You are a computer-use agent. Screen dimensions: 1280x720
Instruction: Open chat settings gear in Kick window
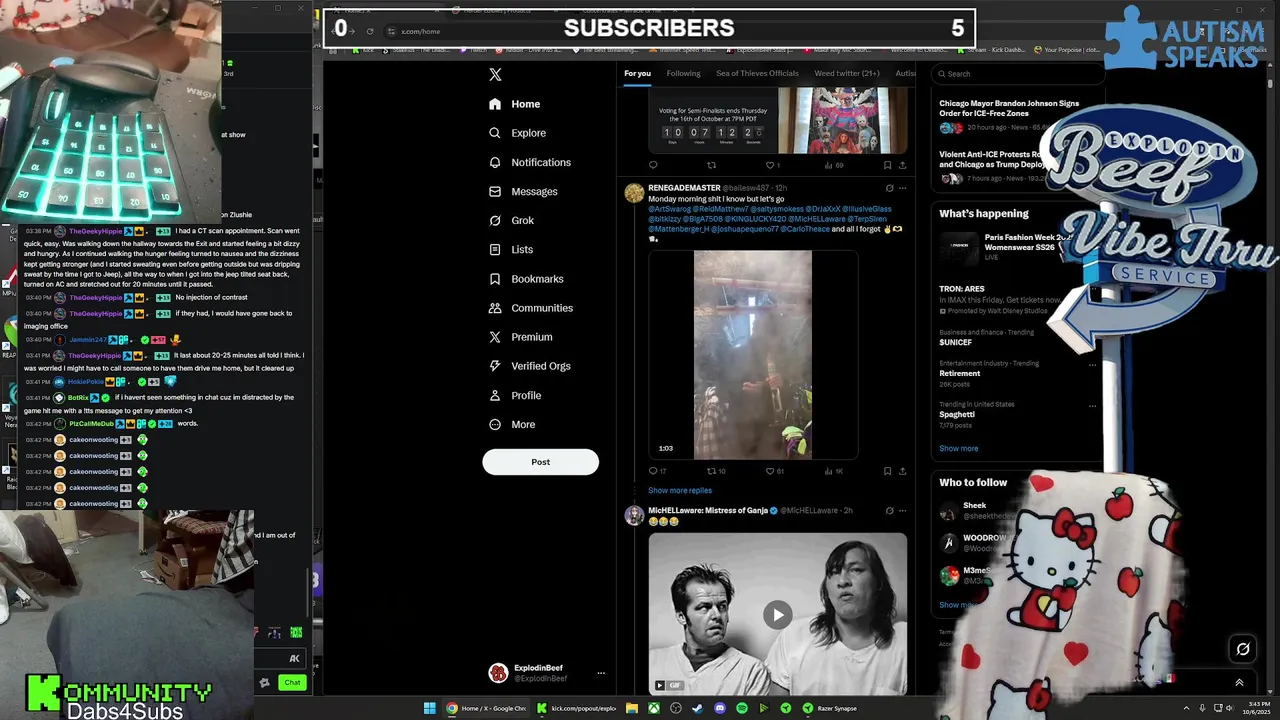264,682
